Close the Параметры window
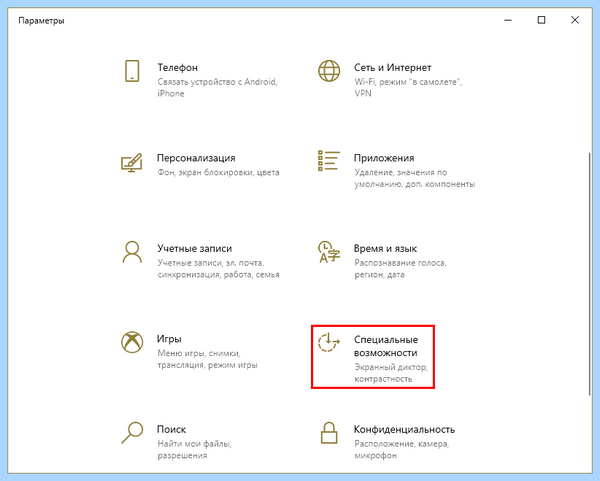Viewport: 600px width, 481px height. [x=575, y=20]
